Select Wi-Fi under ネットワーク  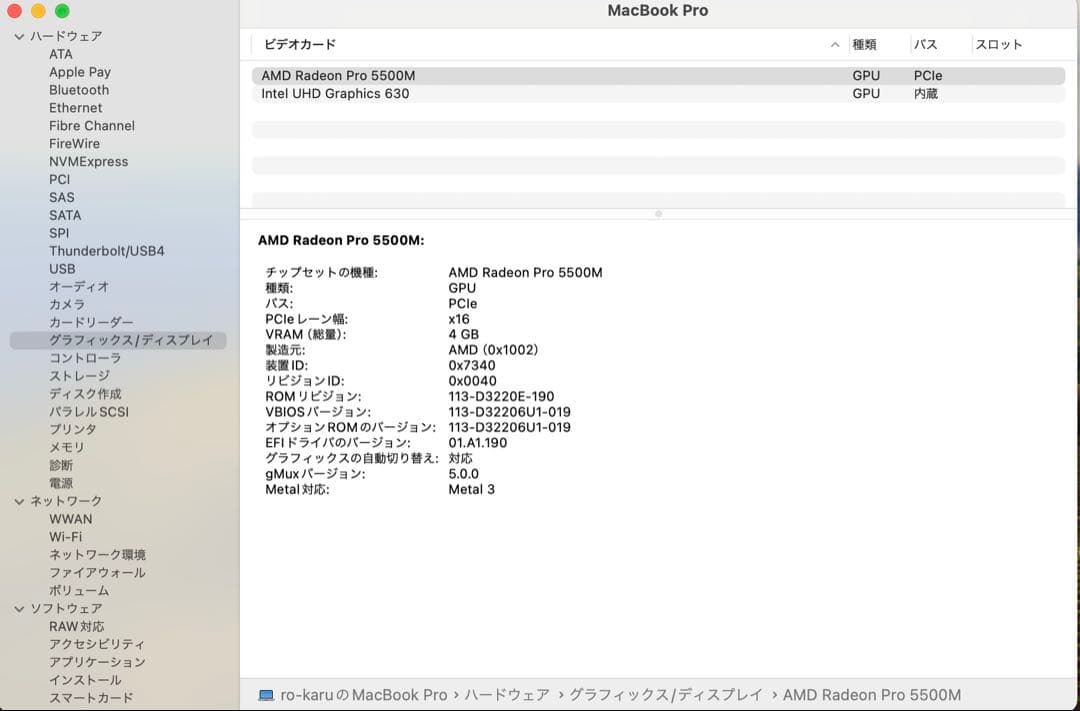(x=66, y=536)
